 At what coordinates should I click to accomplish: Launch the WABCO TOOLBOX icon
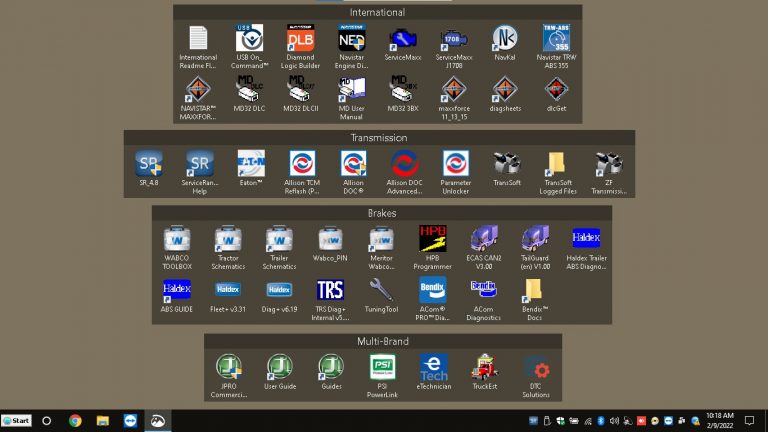(177, 240)
